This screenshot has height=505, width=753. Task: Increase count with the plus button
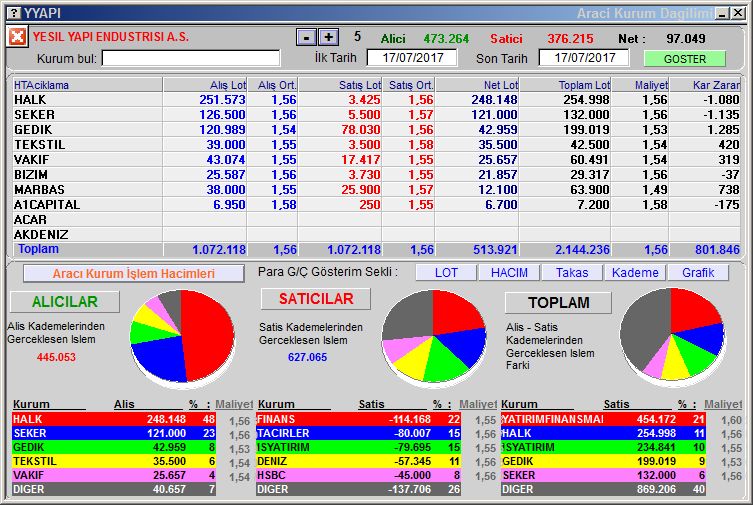click(x=329, y=37)
